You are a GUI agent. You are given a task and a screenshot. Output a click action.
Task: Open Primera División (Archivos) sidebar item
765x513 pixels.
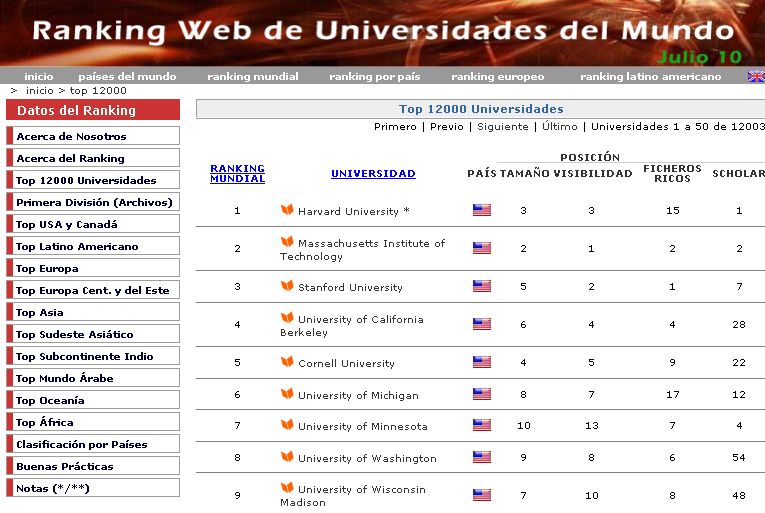93,202
